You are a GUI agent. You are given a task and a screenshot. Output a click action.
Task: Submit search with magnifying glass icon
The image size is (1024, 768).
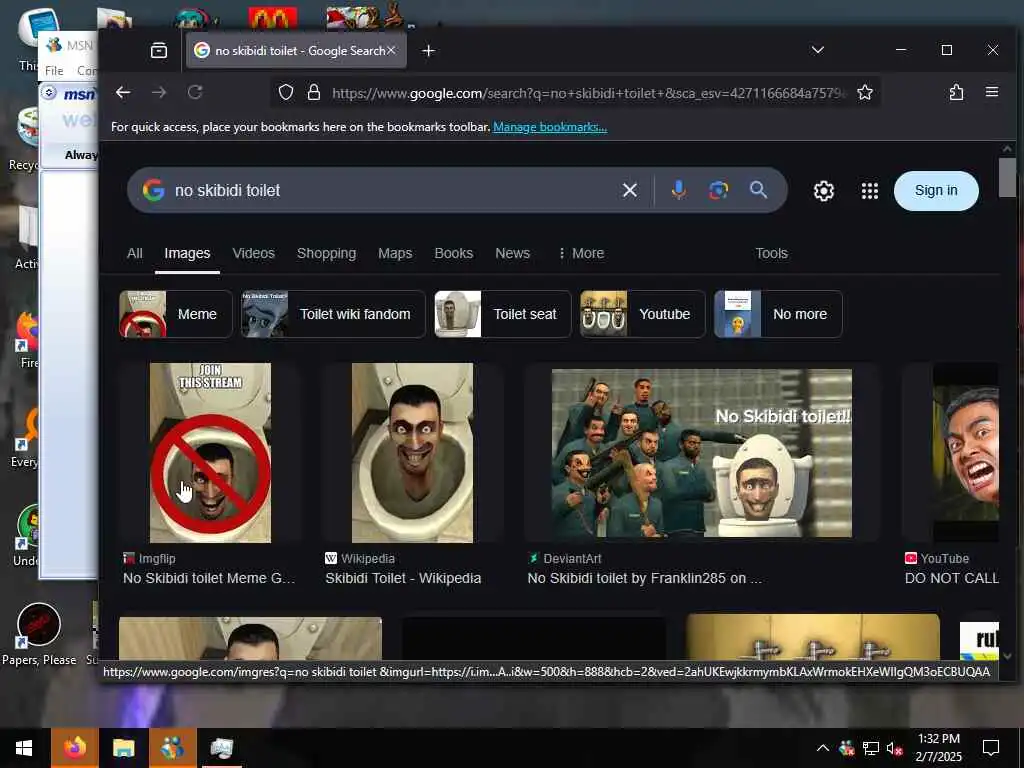(x=758, y=190)
